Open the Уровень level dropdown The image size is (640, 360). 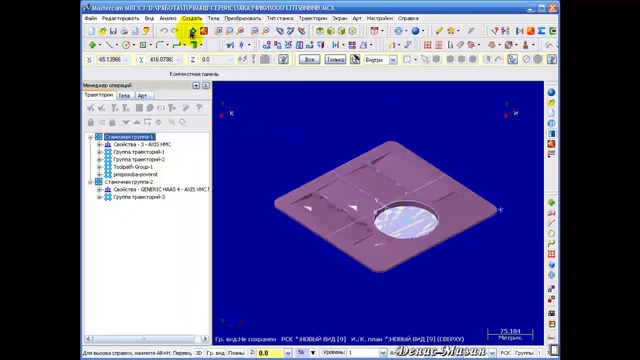click(383, 353)
